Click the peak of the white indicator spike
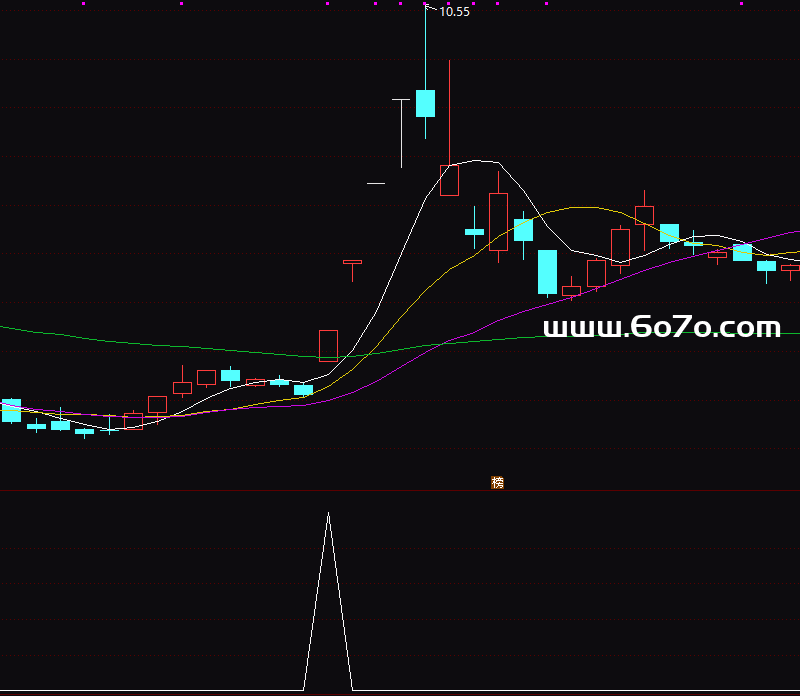The width and height of the screenshot is (800, 696). point(328,514)
